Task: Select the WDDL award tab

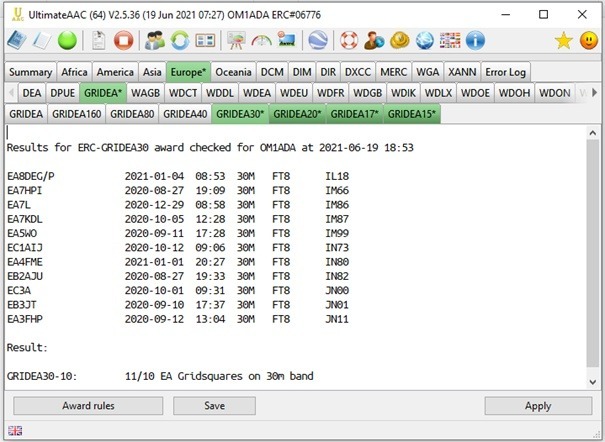Action: pos(220,93)
